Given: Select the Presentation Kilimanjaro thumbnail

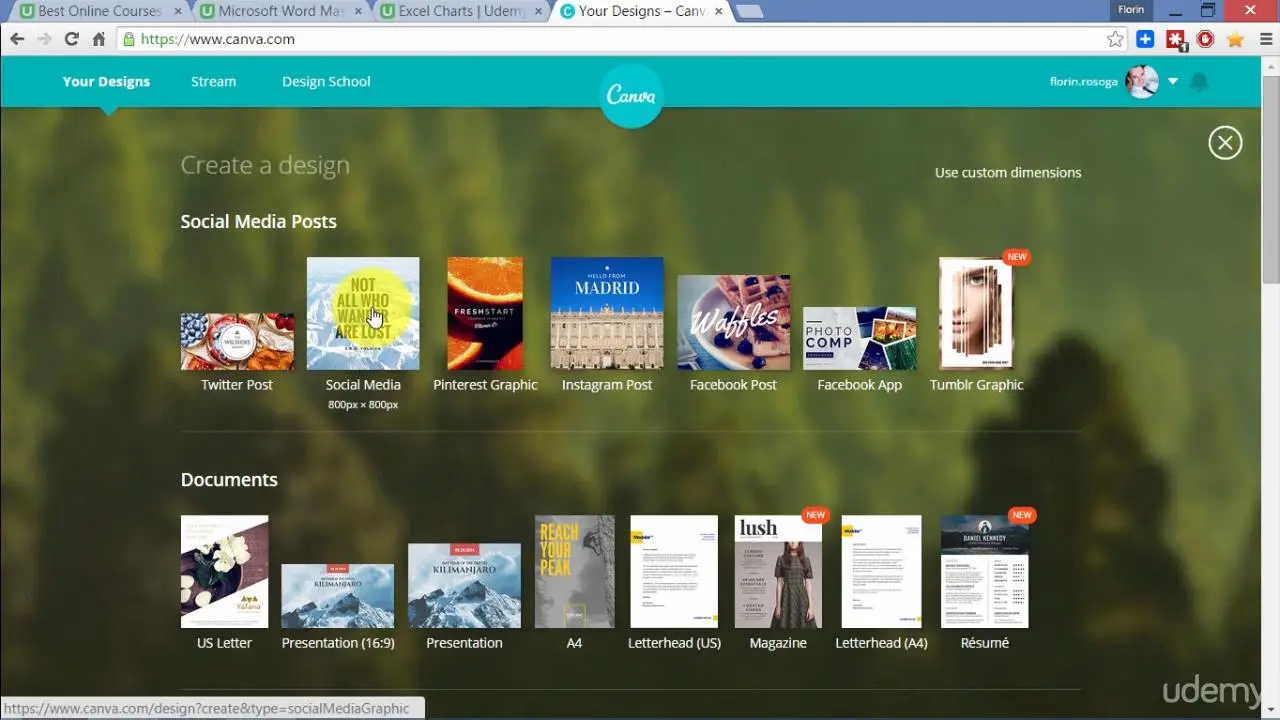Looking at the screenshot, I should point(464,586).
